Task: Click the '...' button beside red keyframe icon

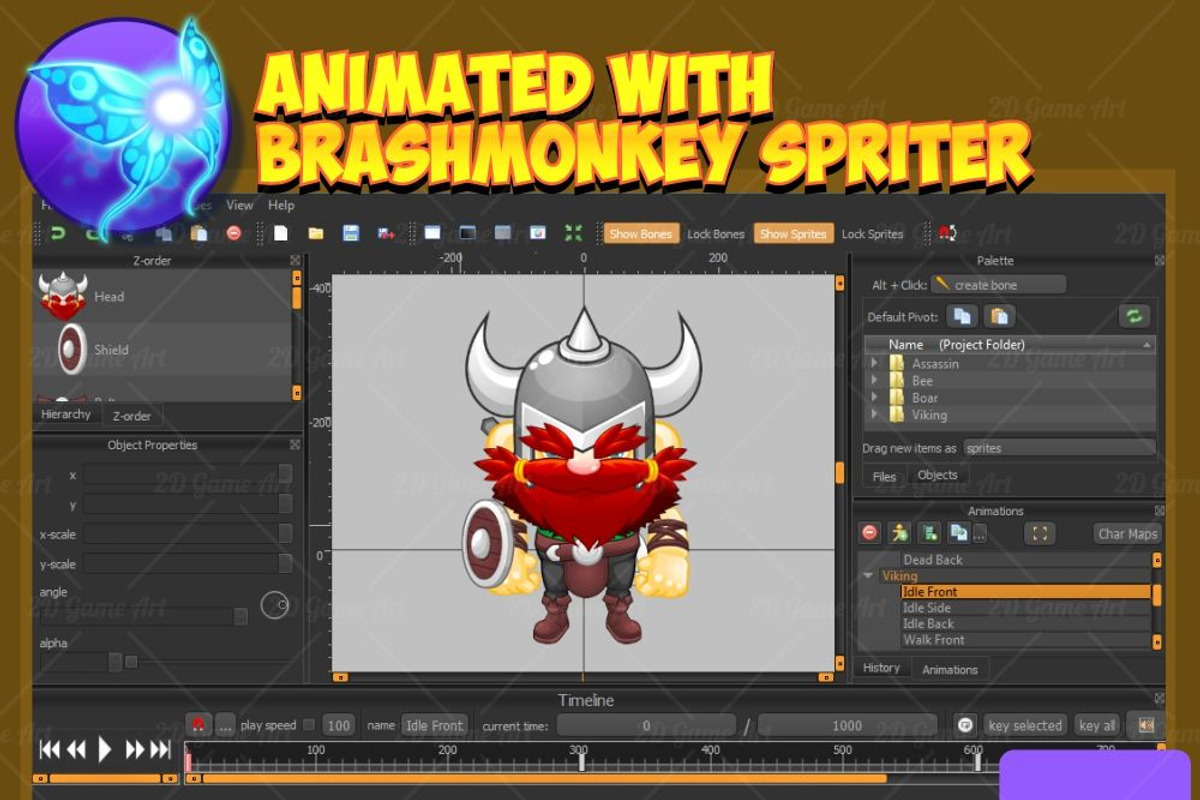Action: [x=226, y=725]
